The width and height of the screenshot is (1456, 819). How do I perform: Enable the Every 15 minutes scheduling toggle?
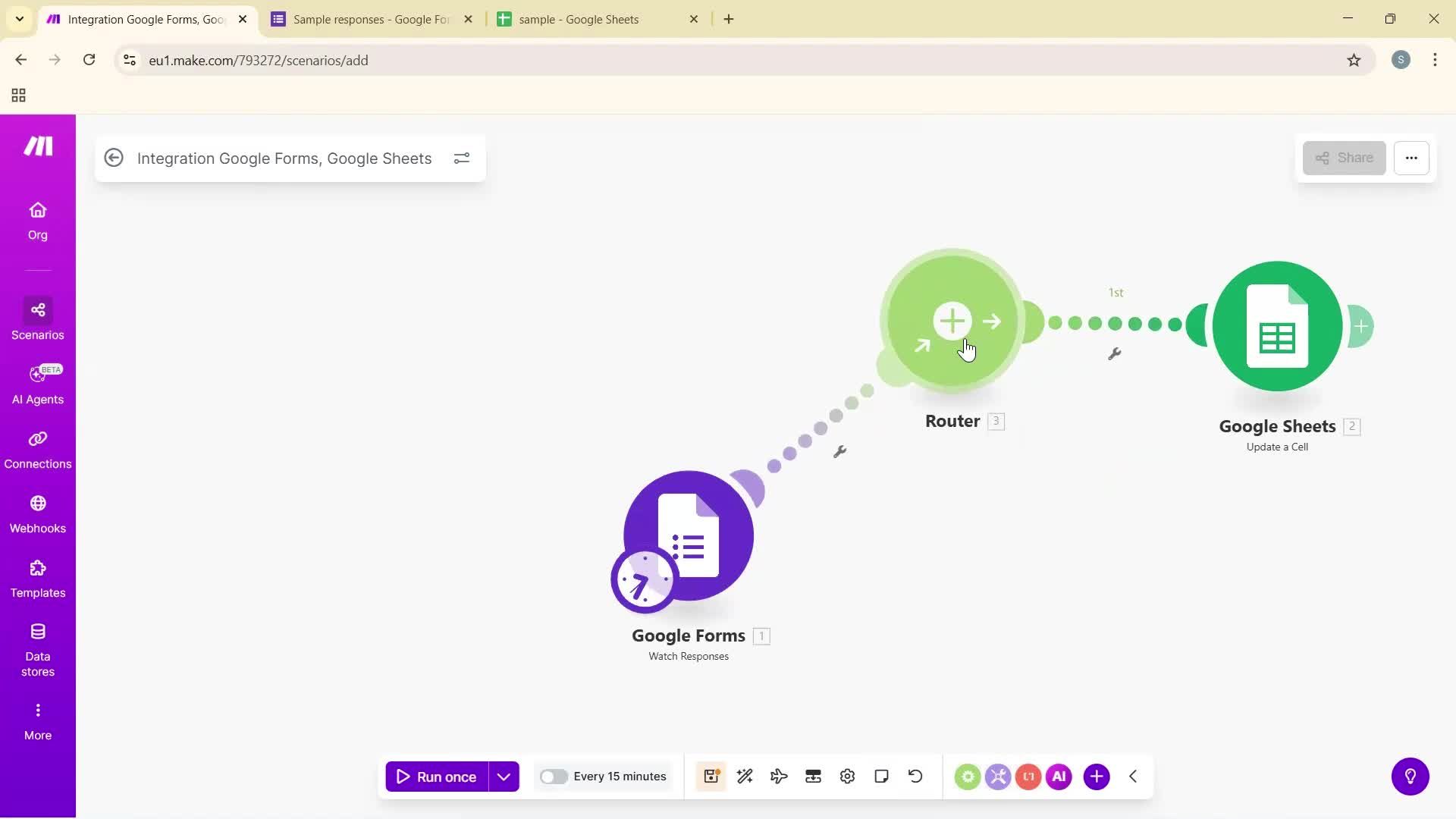point(554,776)
